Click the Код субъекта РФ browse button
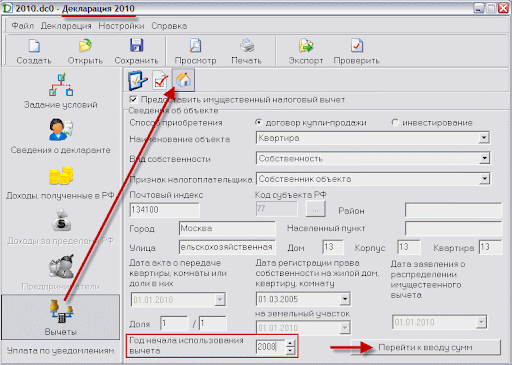 [x=315, y=209]
